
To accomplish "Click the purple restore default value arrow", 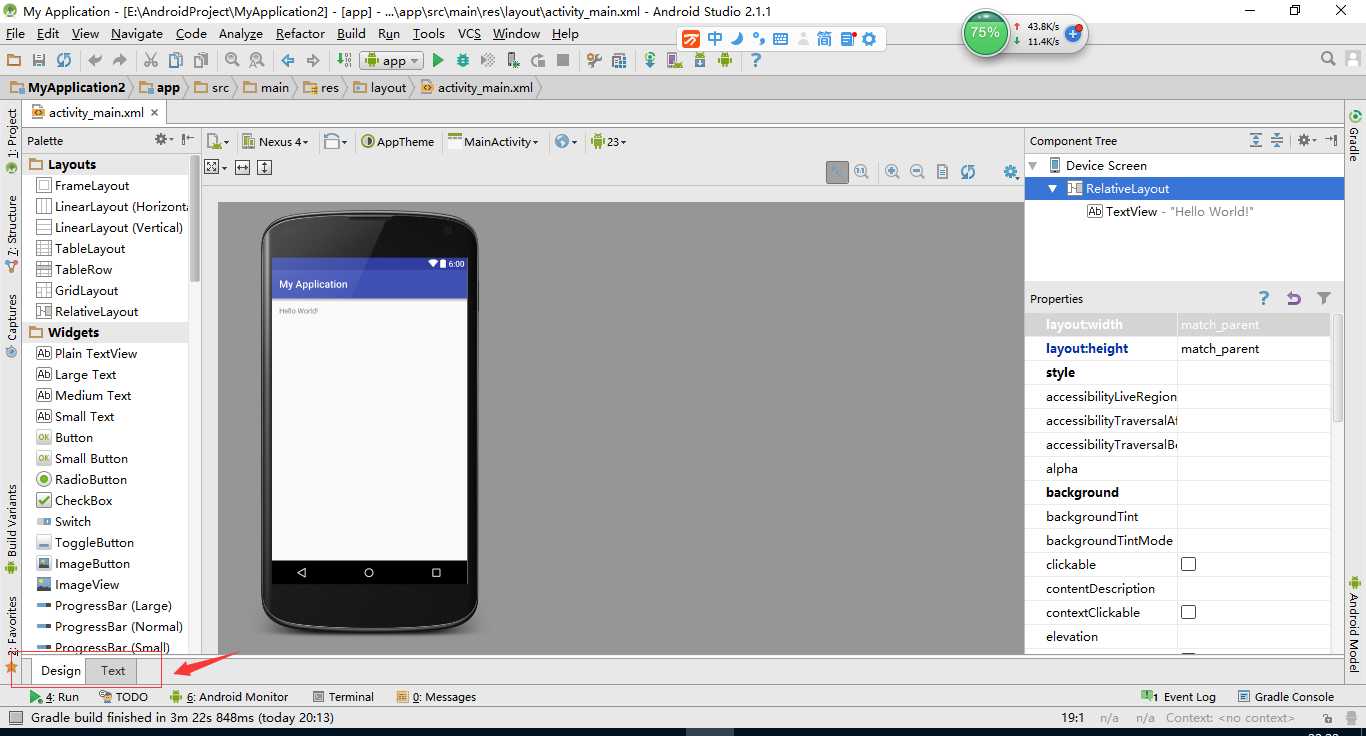I will [1294, 298].
